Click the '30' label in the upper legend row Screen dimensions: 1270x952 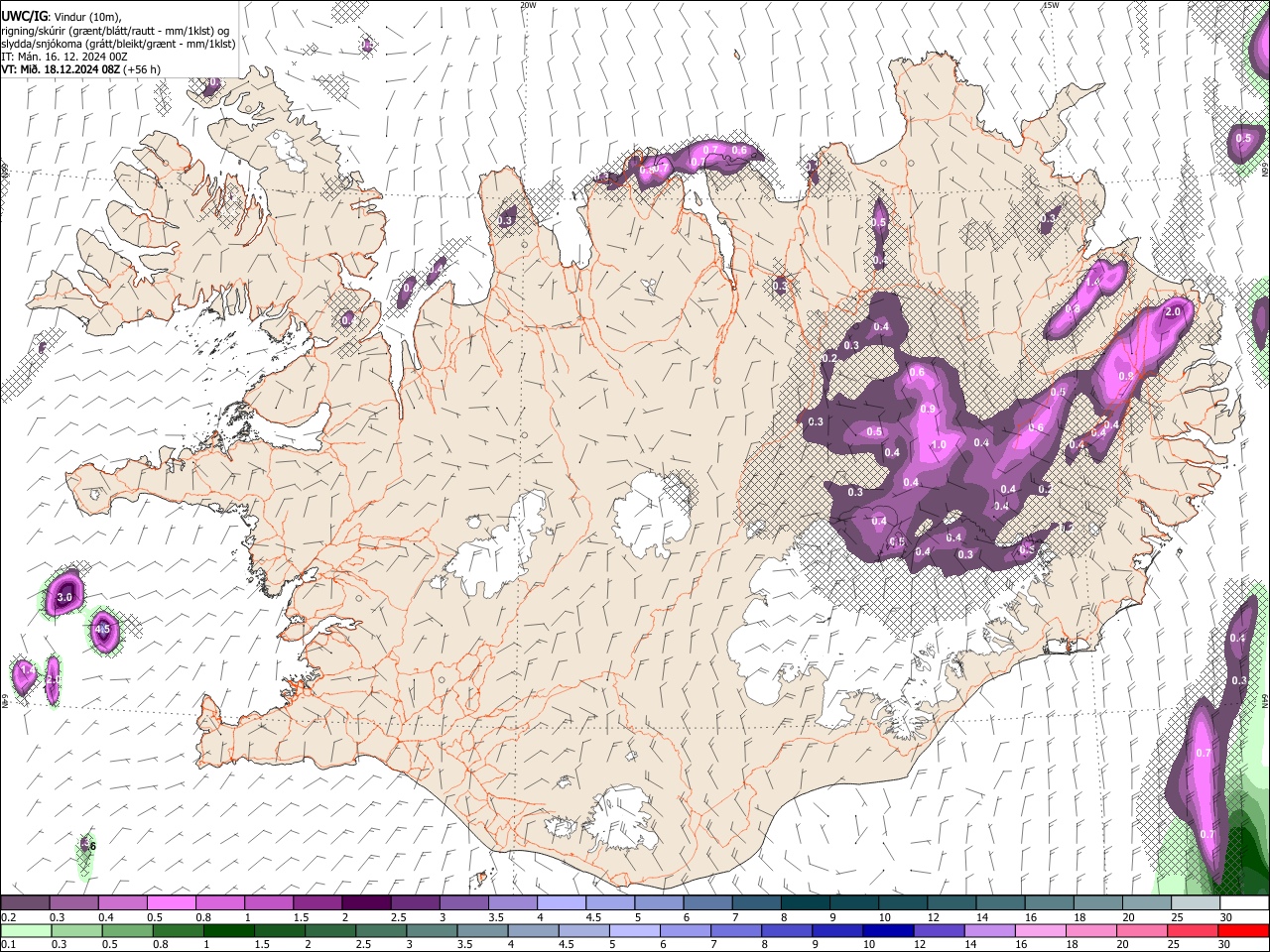pyautogui.click(x=1226, y=917)
